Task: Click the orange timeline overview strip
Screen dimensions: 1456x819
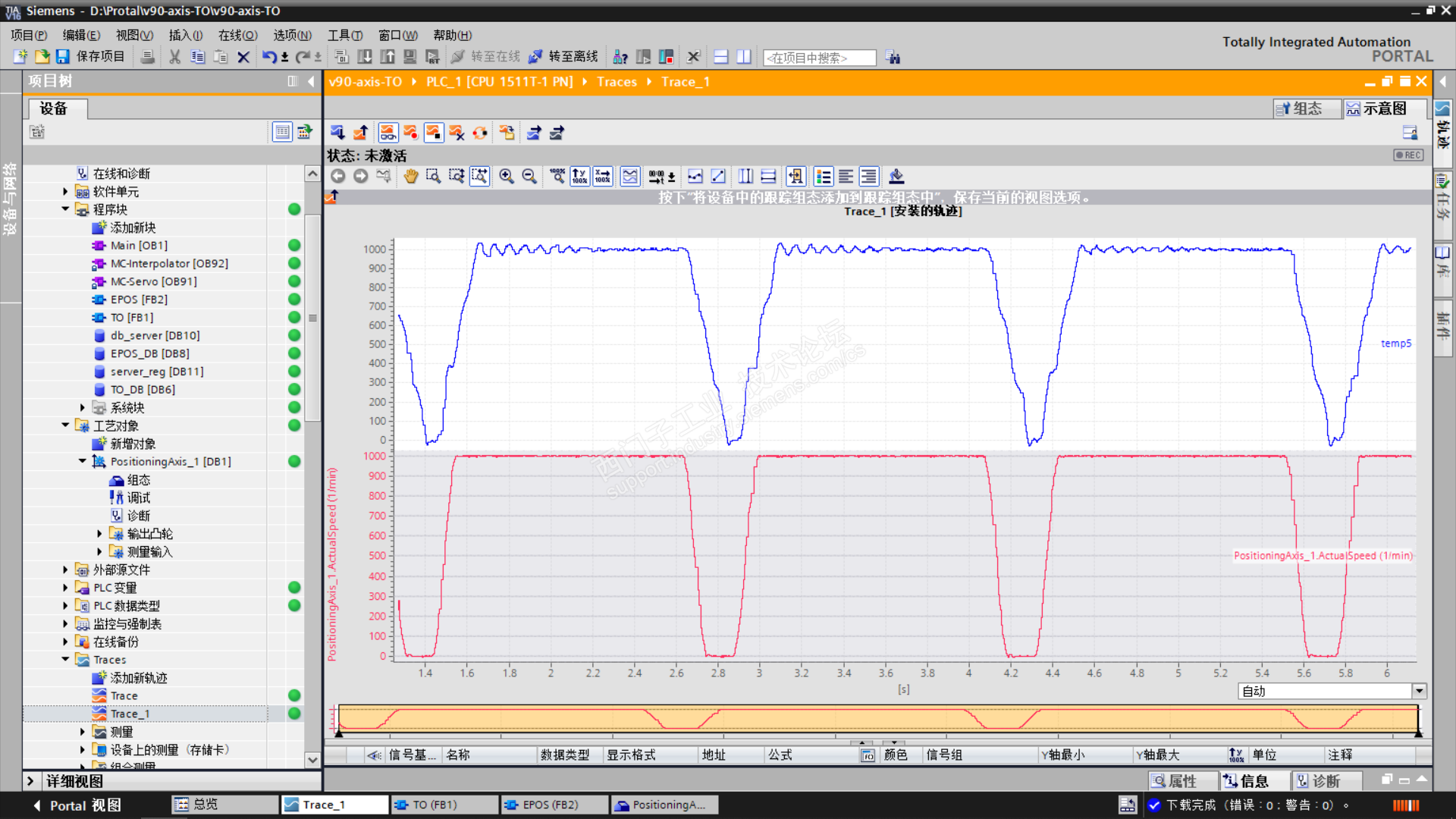Action: click(877, 719)
